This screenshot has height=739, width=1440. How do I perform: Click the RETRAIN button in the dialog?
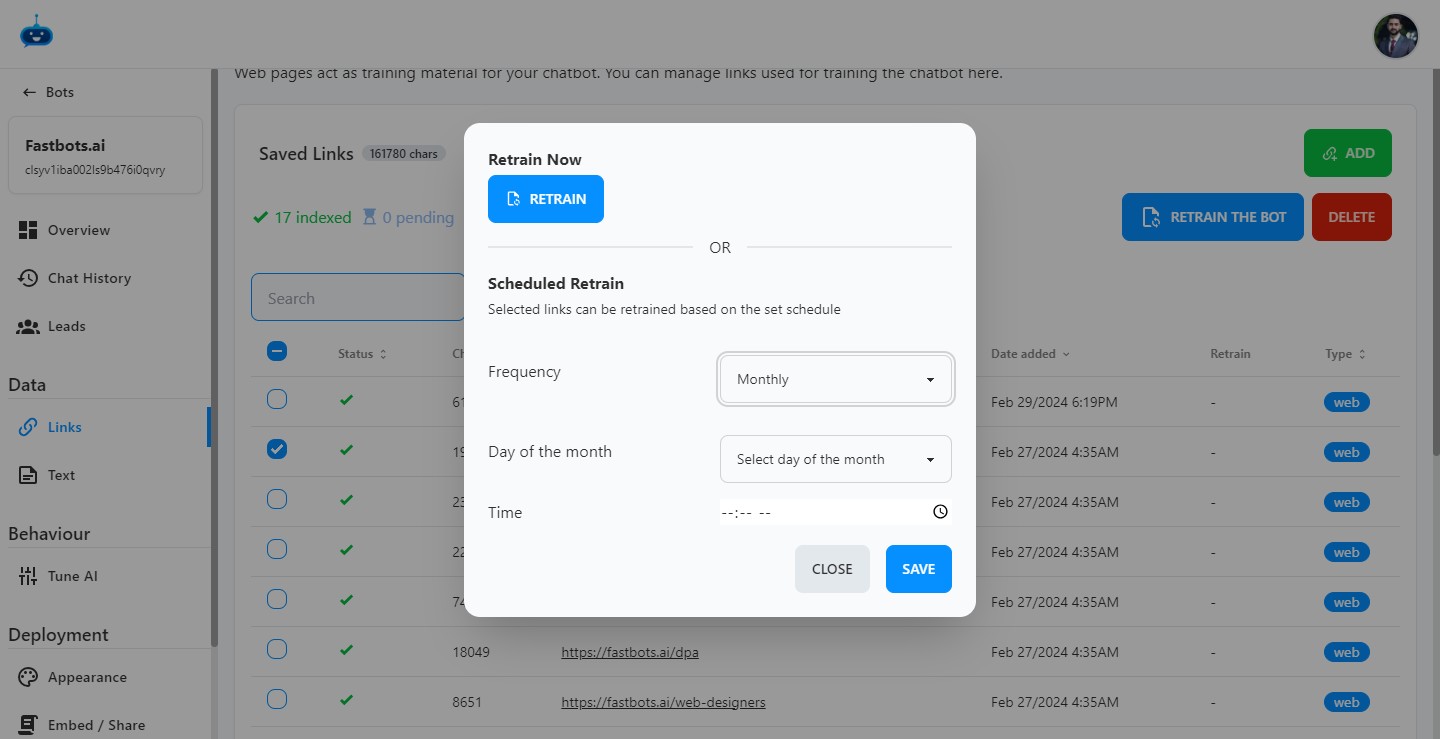click(x=545, y=199)
